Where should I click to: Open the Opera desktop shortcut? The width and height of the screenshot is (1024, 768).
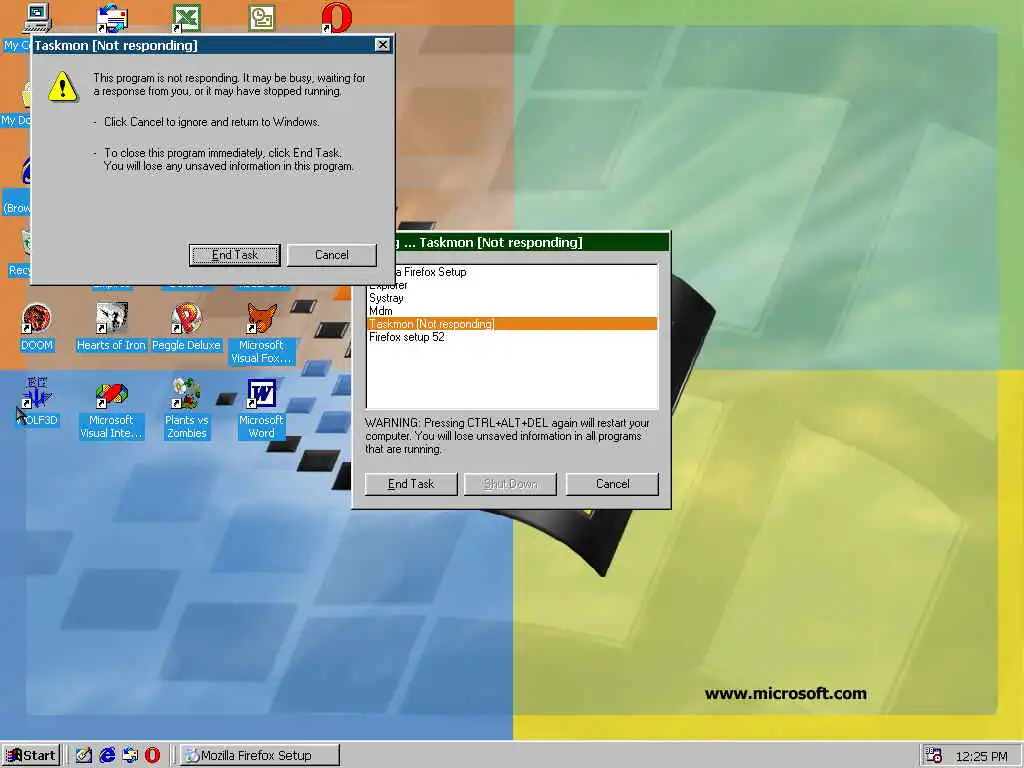(x=336, y=18)
